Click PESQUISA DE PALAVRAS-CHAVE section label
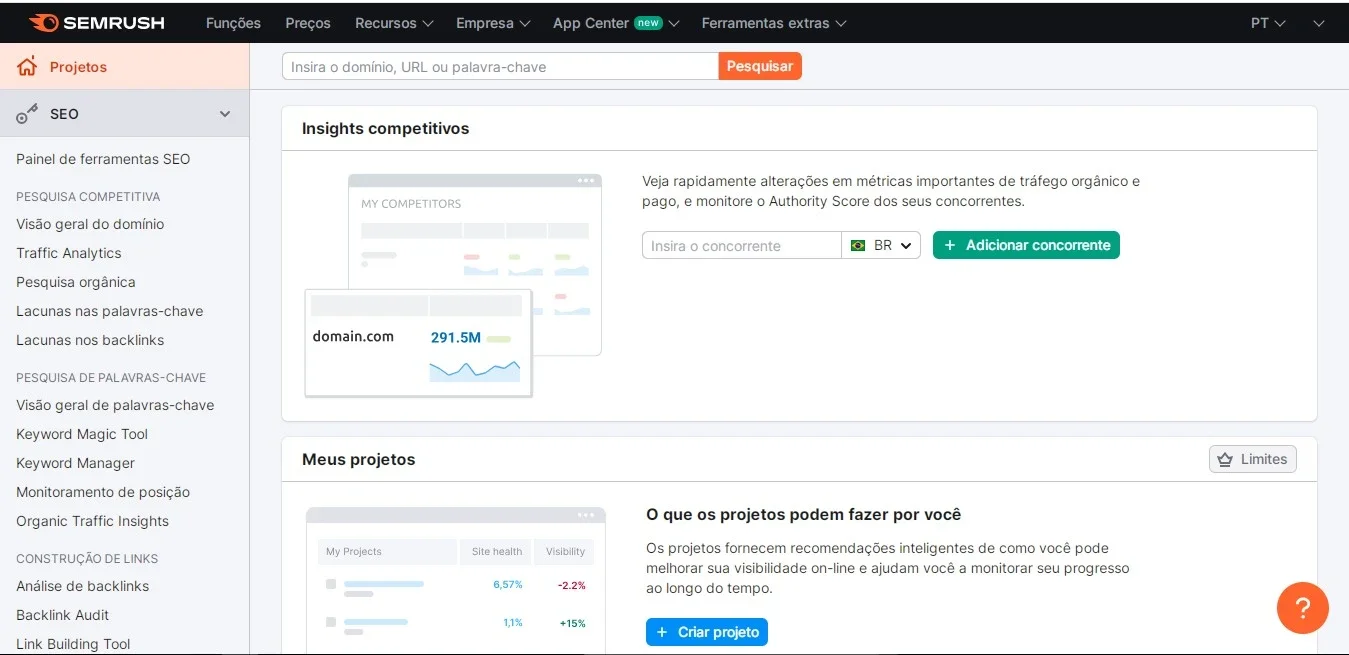 click(x=111, y=378)
